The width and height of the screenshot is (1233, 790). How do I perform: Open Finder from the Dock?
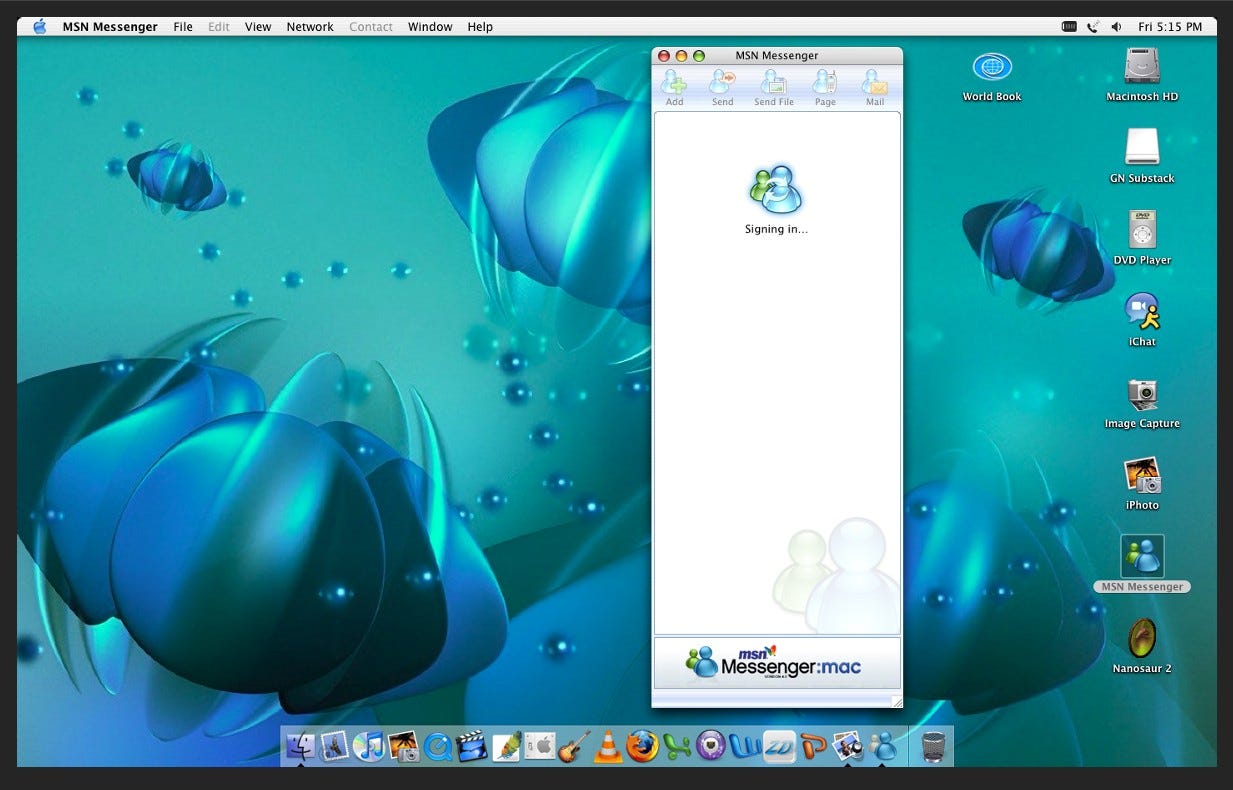(x=300, y=746)
